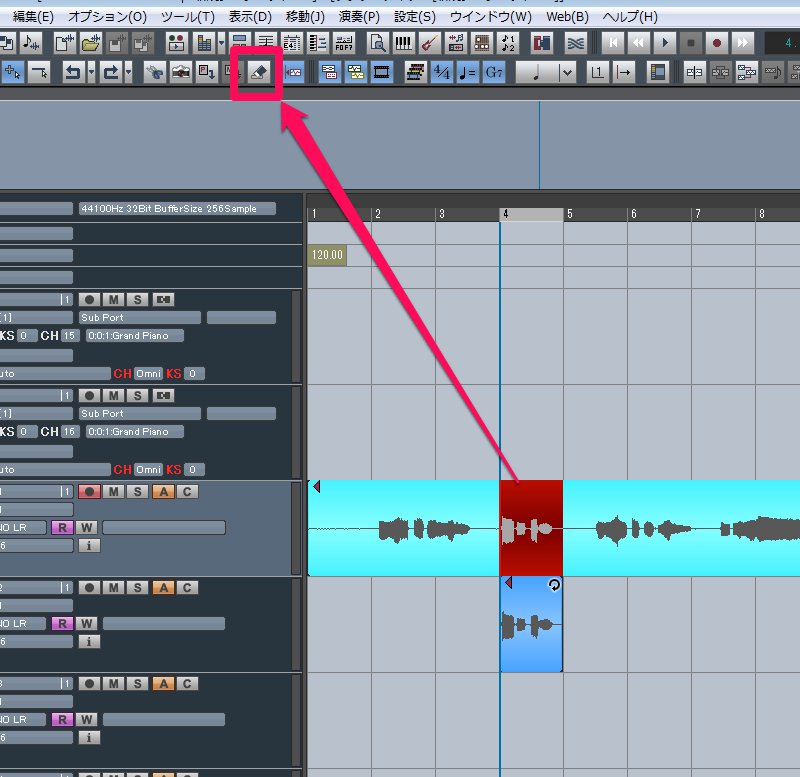Viewport: 800px width, 777px height.
Task: Open the print preview magnifier icon
Action: (x=377, y=43)
